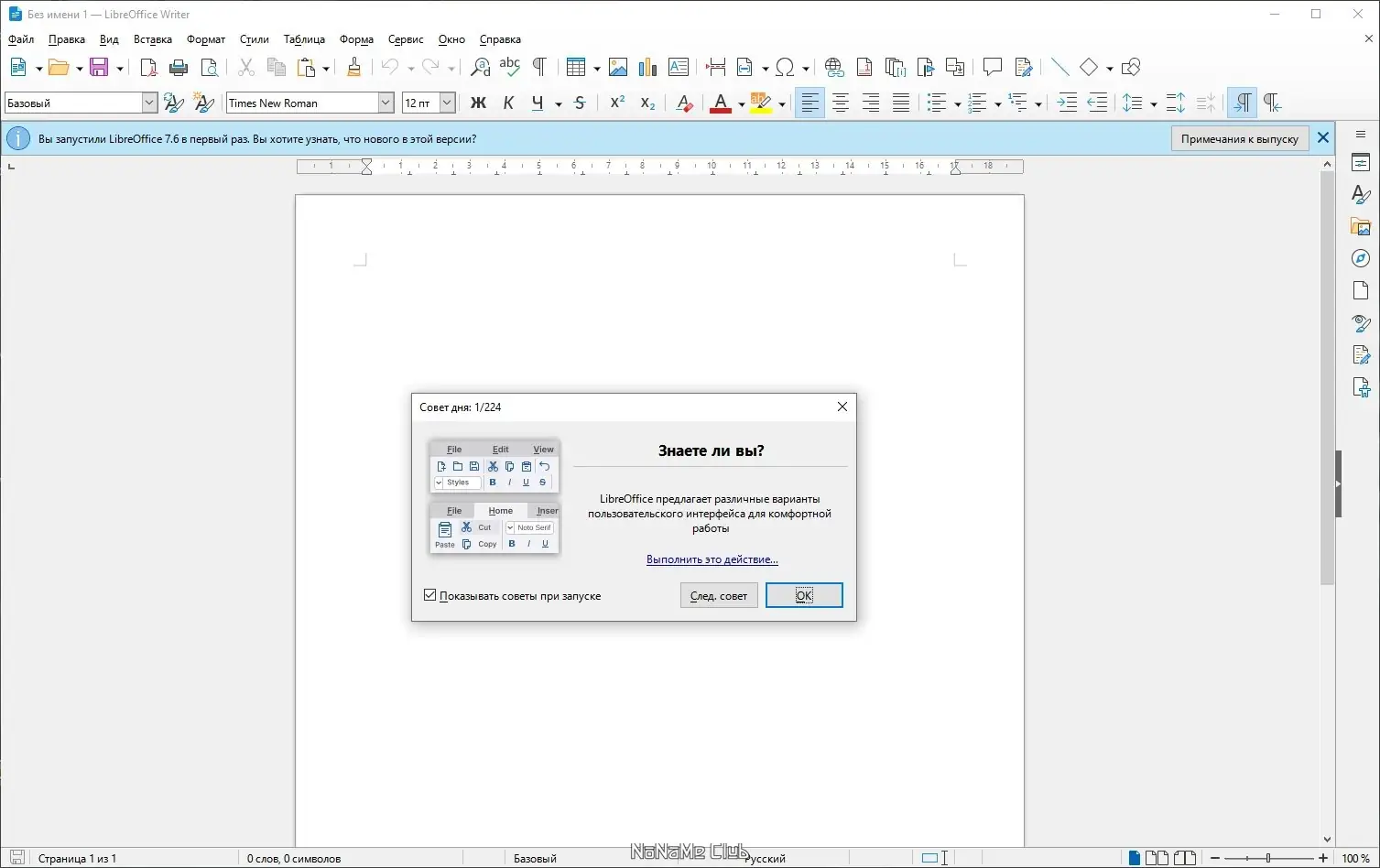The height and width of the screenshot is (868, 1380).
Task: Insert a hyperlink
Action: coord(834,67)
